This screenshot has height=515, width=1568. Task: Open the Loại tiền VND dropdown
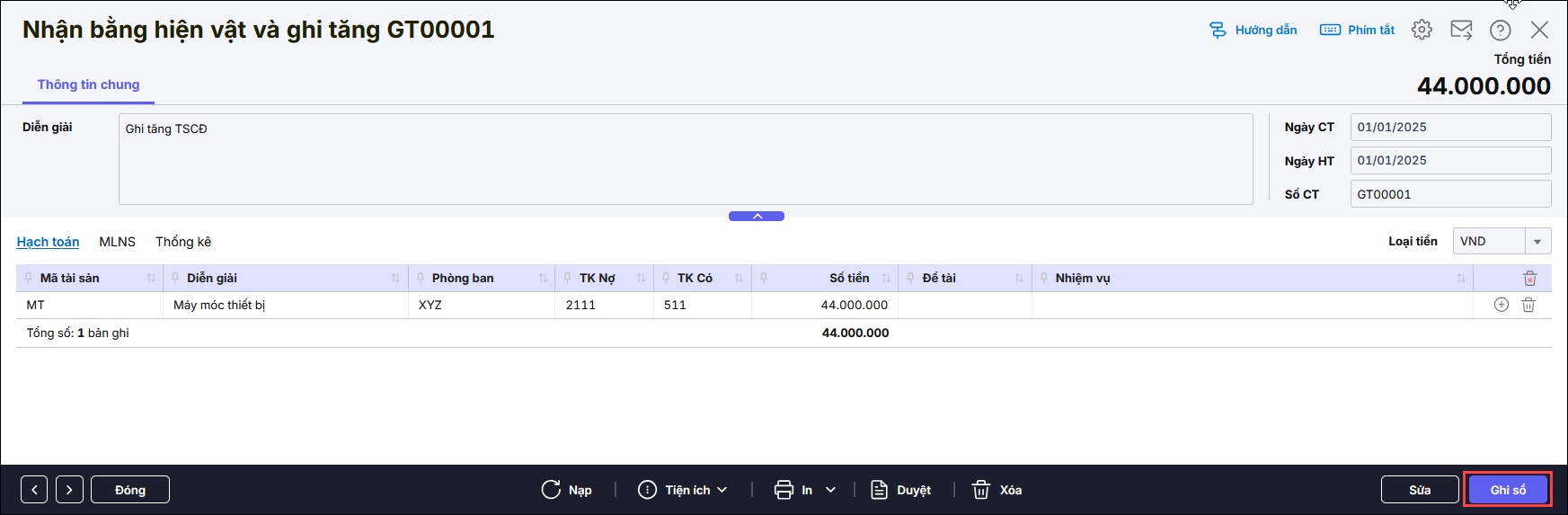pyautogui.click(x=1537, y=242)
